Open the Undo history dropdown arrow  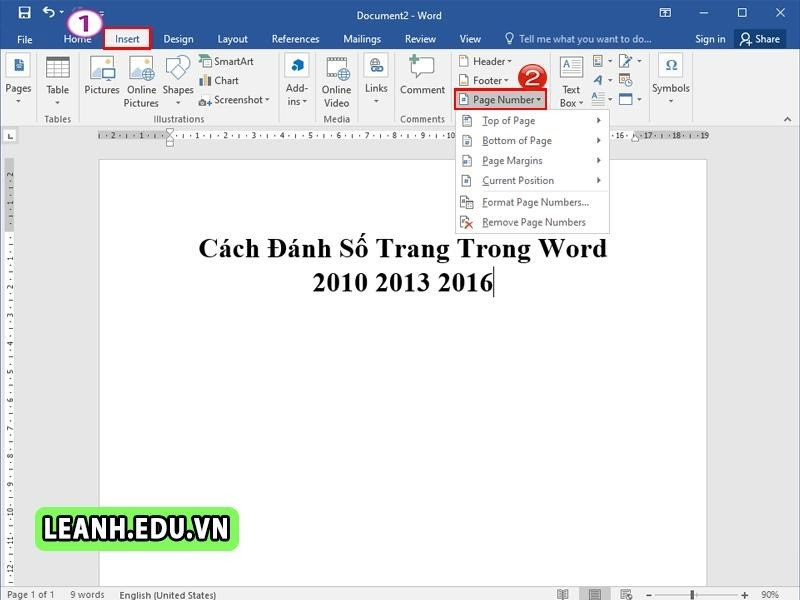tap(62, 12)
